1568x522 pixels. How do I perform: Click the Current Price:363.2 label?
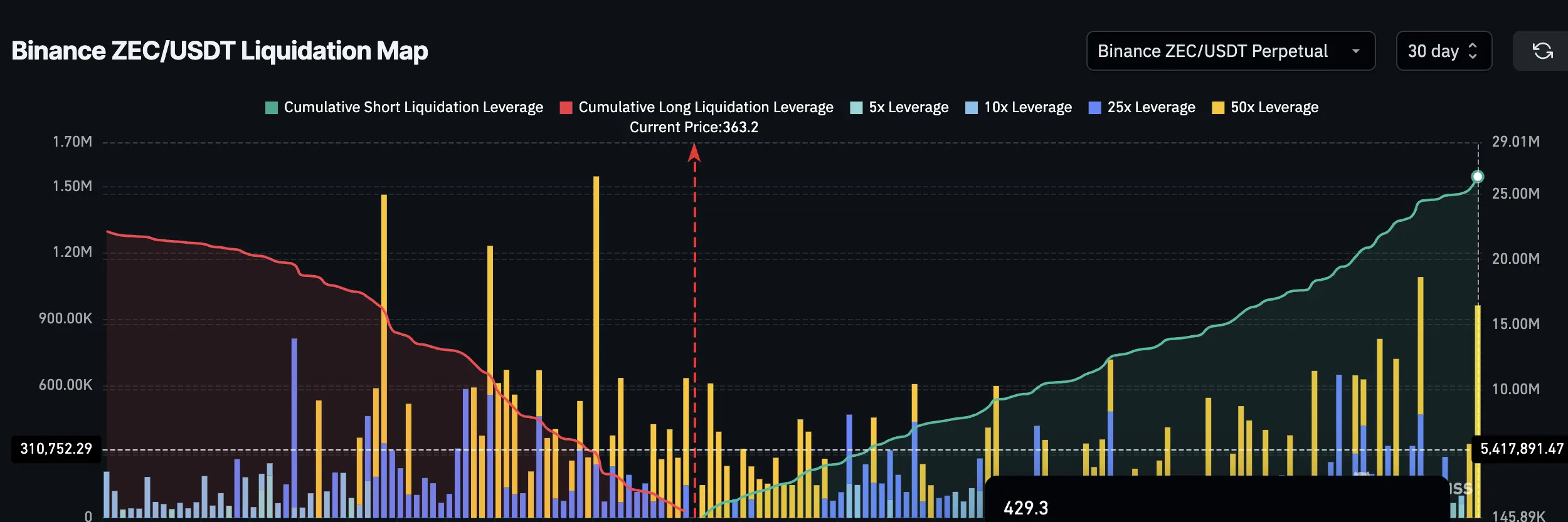[694, 127]
